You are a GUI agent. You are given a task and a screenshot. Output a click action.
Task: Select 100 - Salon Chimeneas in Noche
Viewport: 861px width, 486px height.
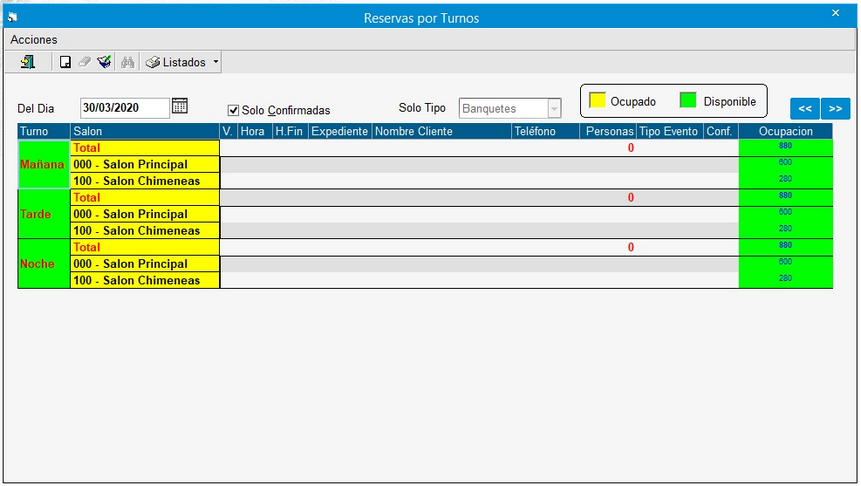click(x=145, y=280)
